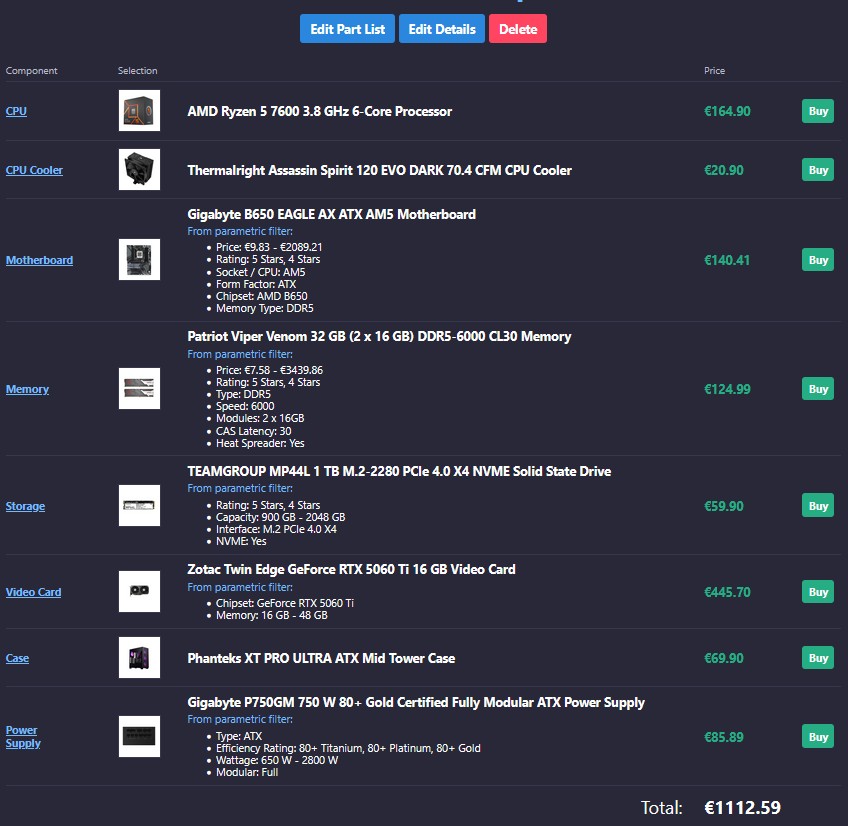The height and width of the screenshot is (826, 848).
Task: Open the Memory component link
Action: (27, 389)
